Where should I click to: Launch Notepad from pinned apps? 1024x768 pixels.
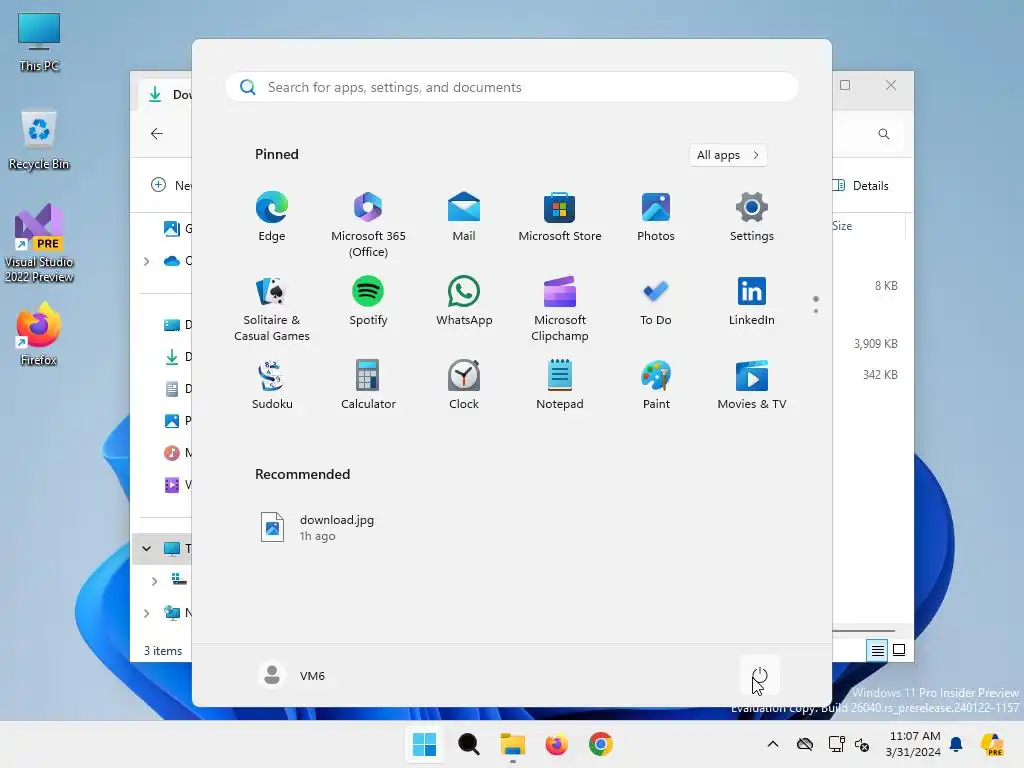pyautogui.click(x=560, y=385)
